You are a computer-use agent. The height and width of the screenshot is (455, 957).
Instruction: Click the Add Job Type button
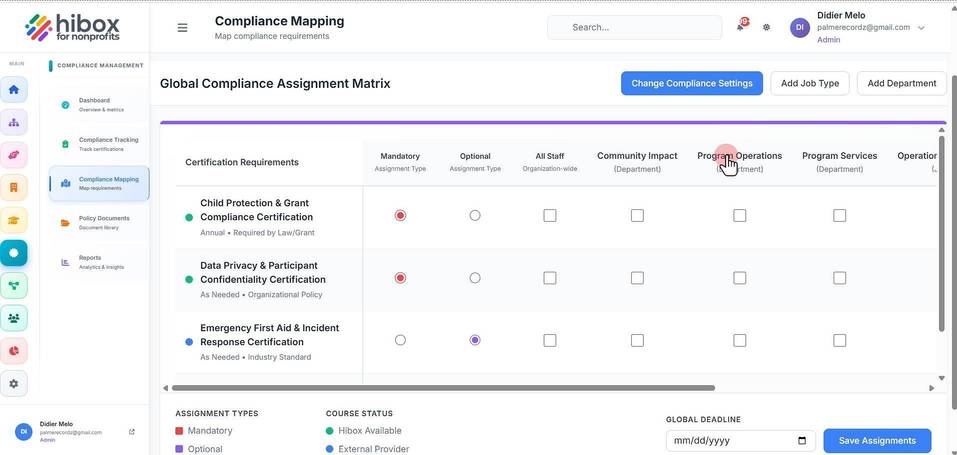[x=810, y=83]
